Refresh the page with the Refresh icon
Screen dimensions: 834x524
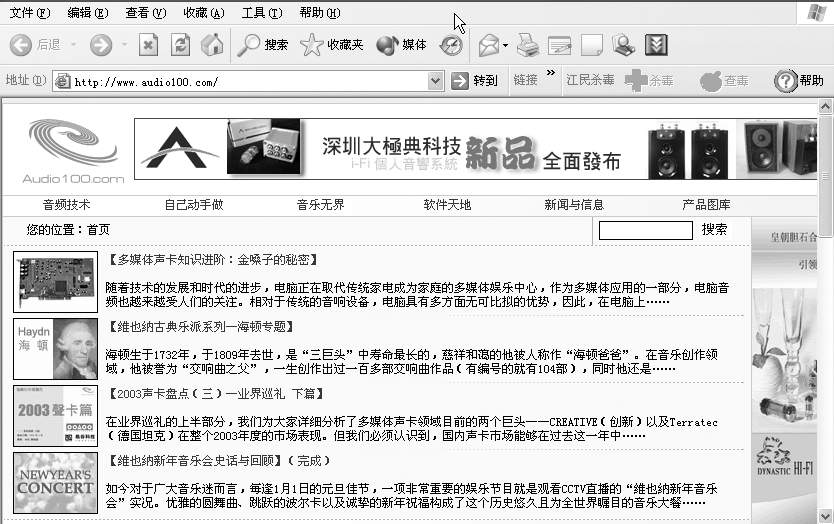(x=180, y=45)
